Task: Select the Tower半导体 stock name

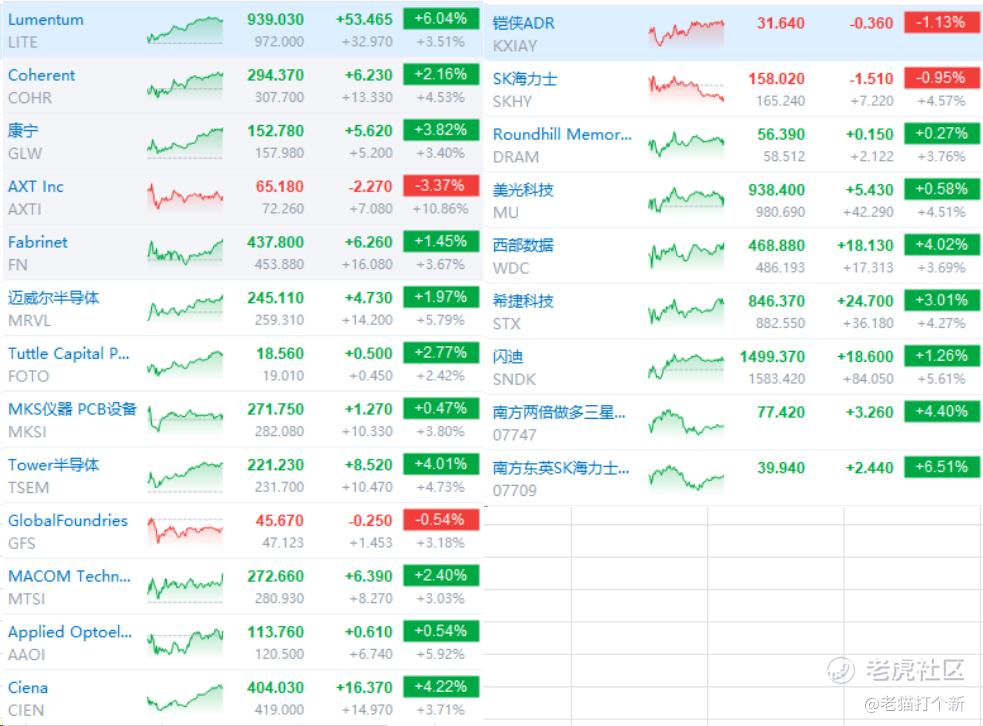Action: click(53, 465)
